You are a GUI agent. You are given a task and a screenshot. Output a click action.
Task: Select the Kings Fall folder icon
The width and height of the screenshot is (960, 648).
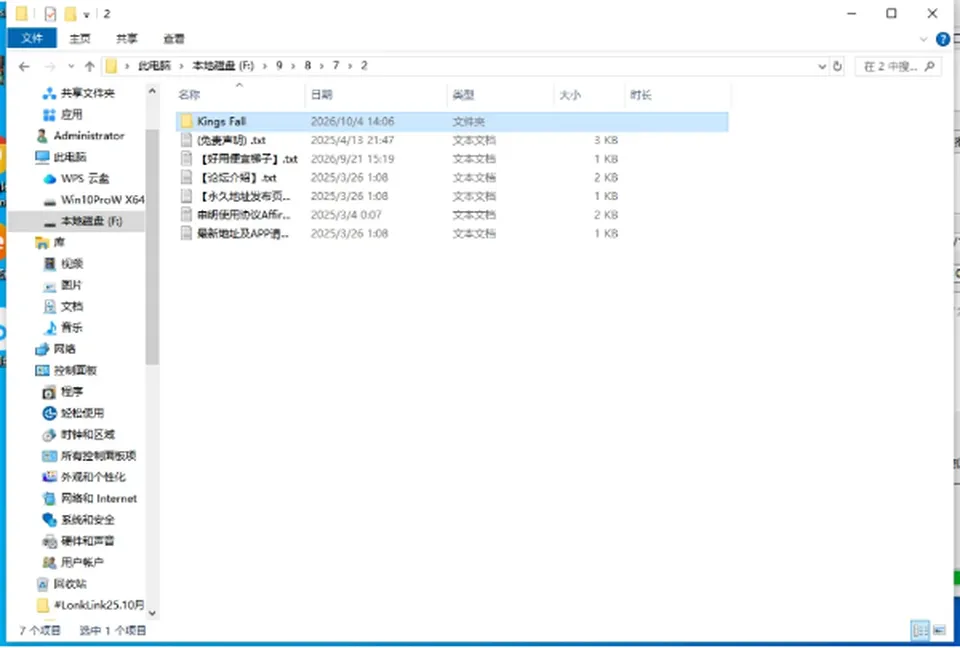(x=187, y=121)
